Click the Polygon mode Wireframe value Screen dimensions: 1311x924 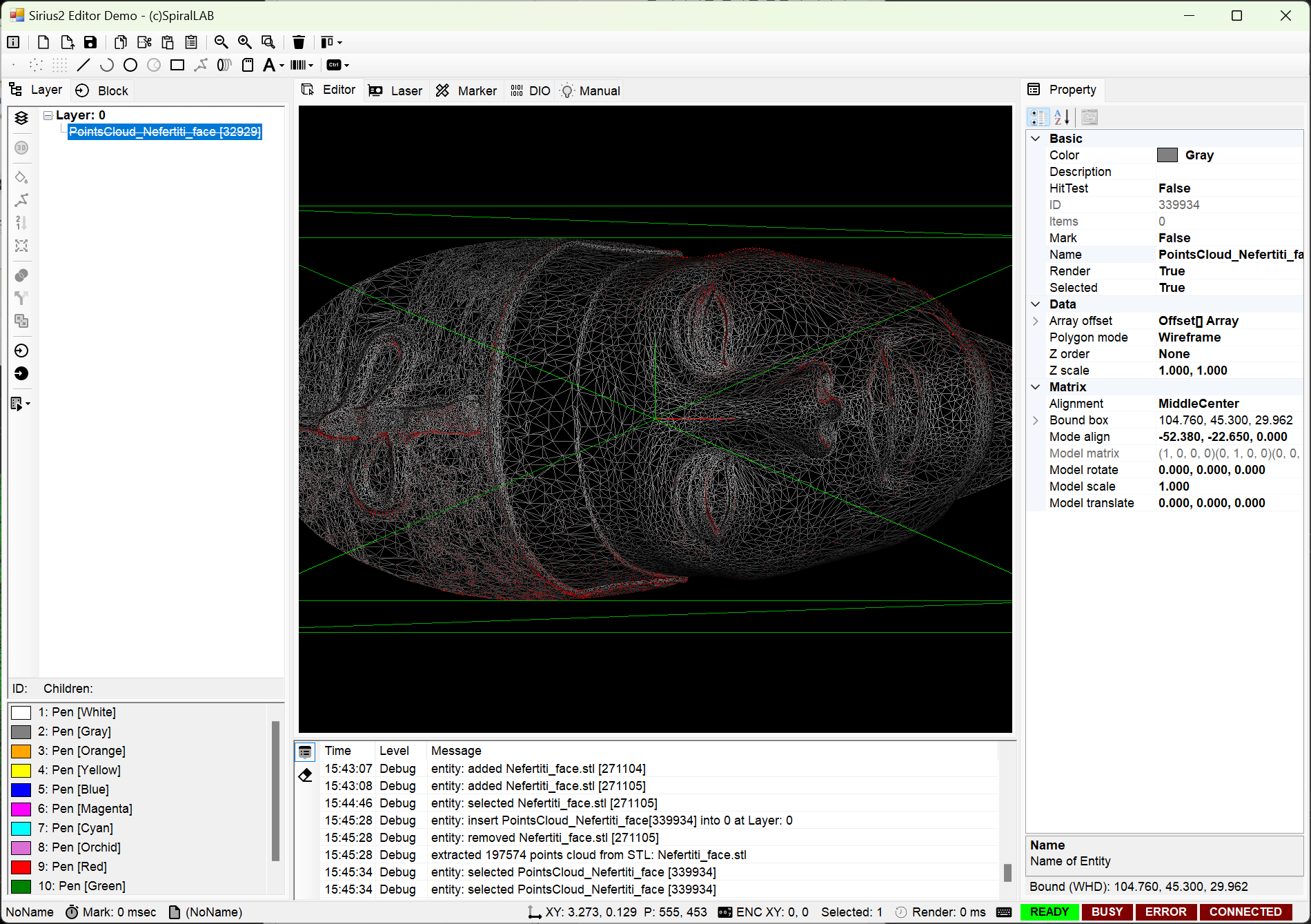1190,337
